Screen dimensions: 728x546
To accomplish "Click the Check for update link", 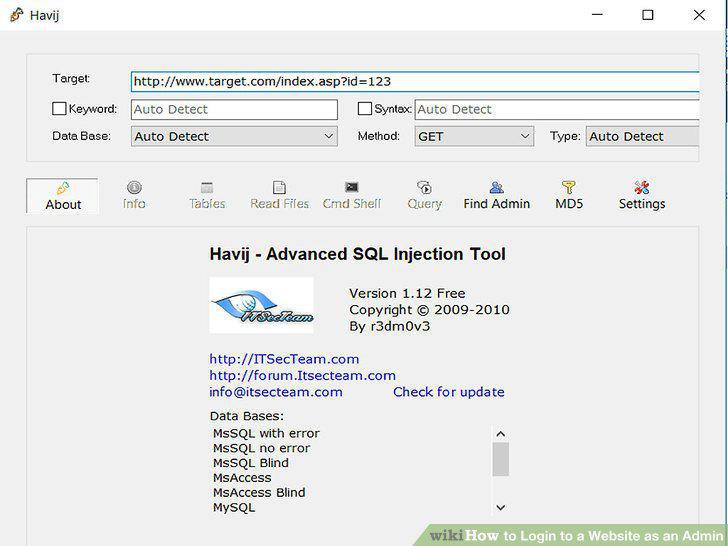I will [x=448, y=392].
